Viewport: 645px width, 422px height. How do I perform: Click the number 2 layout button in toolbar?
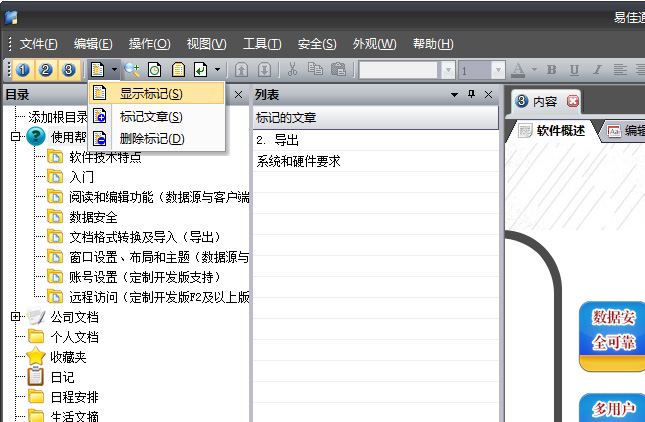47,70
